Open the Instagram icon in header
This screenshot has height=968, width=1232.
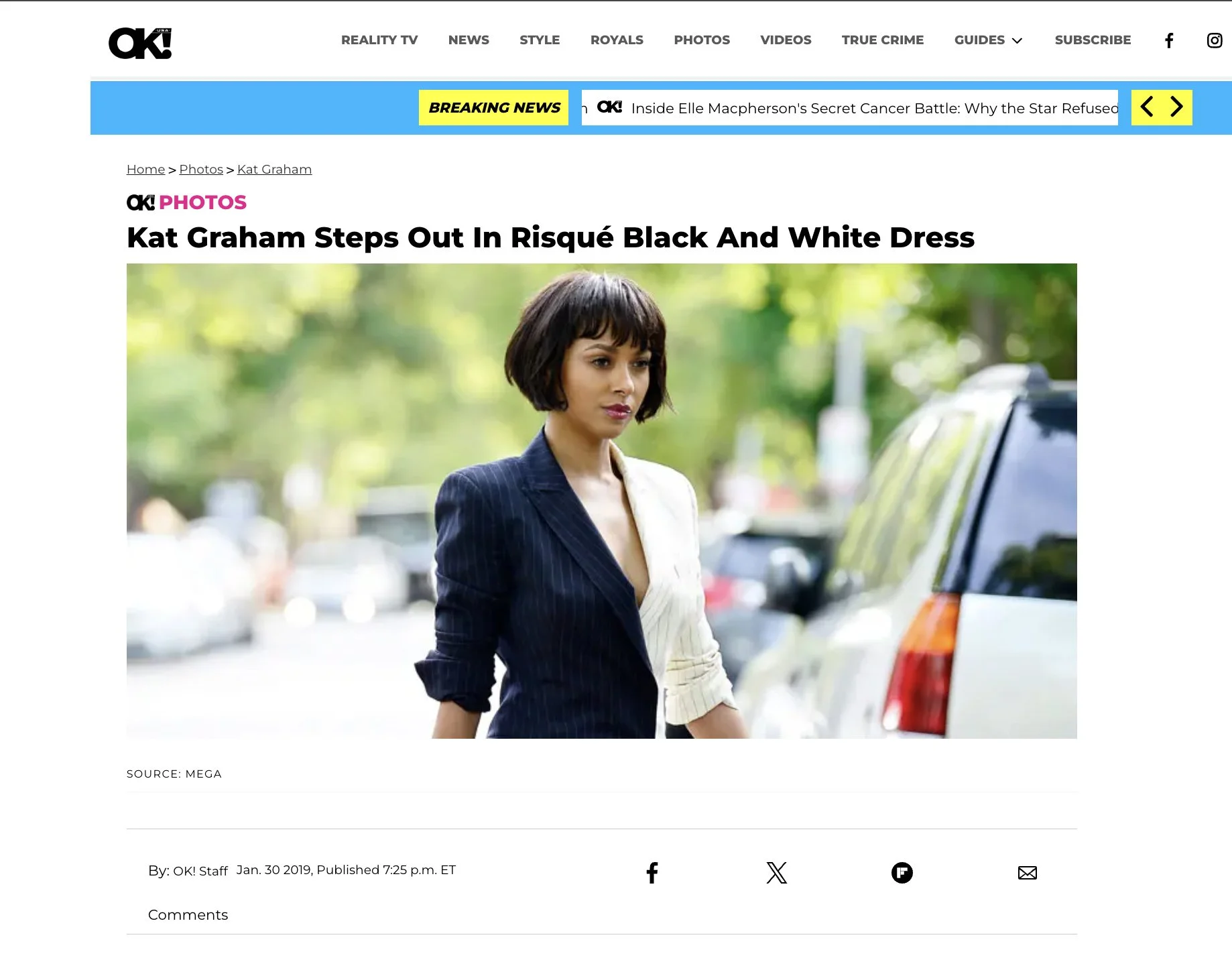point(1215,40)
